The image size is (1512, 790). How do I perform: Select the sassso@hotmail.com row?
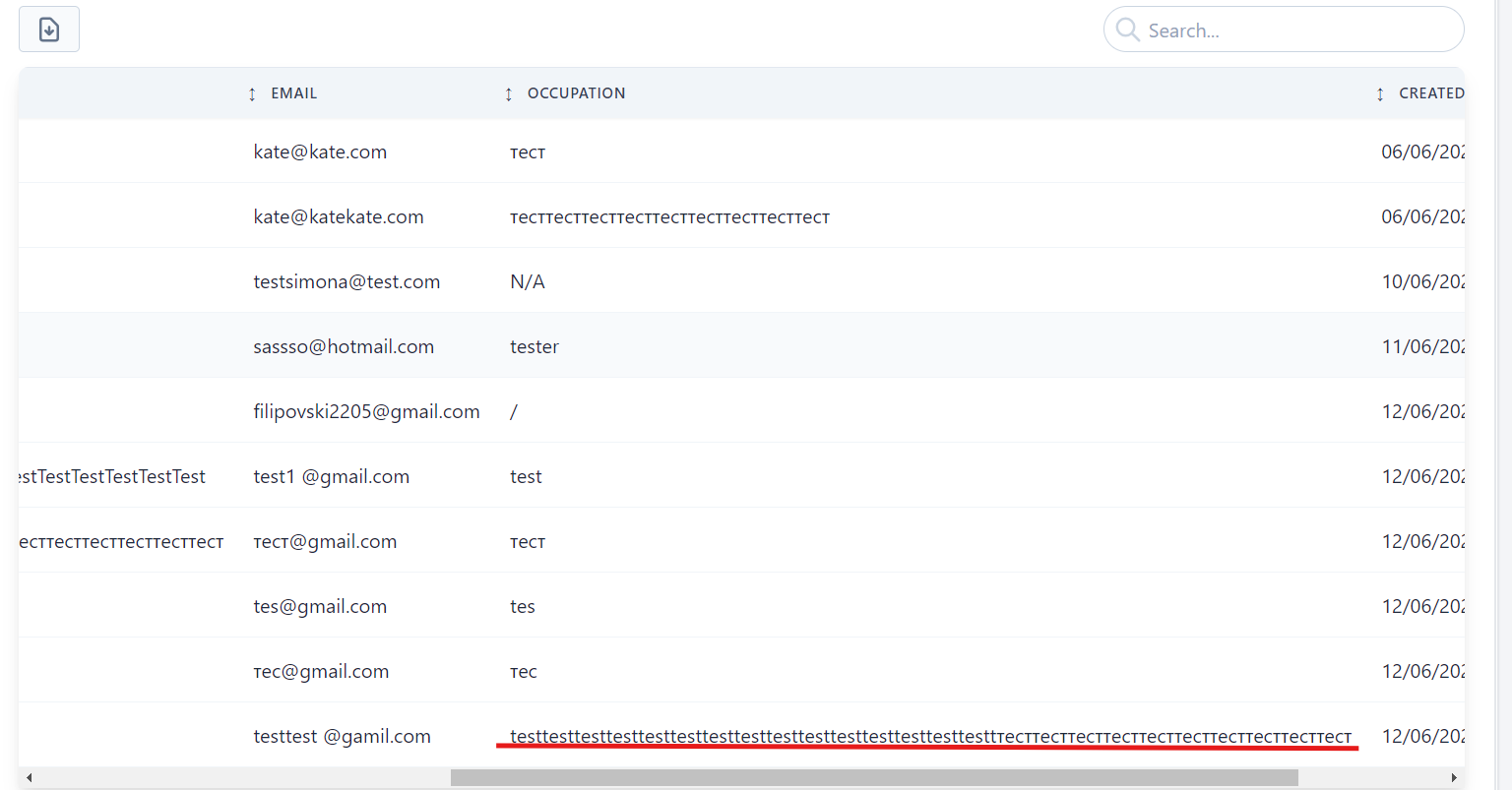coord(344,347)
